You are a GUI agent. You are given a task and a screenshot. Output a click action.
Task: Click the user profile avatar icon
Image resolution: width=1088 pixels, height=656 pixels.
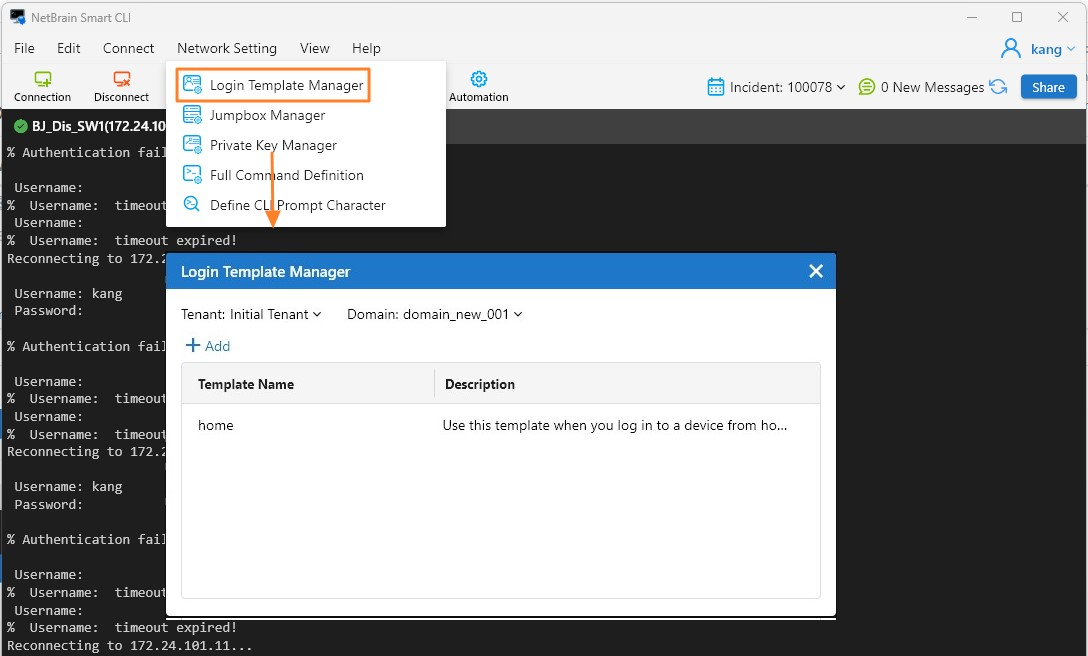1011,49
